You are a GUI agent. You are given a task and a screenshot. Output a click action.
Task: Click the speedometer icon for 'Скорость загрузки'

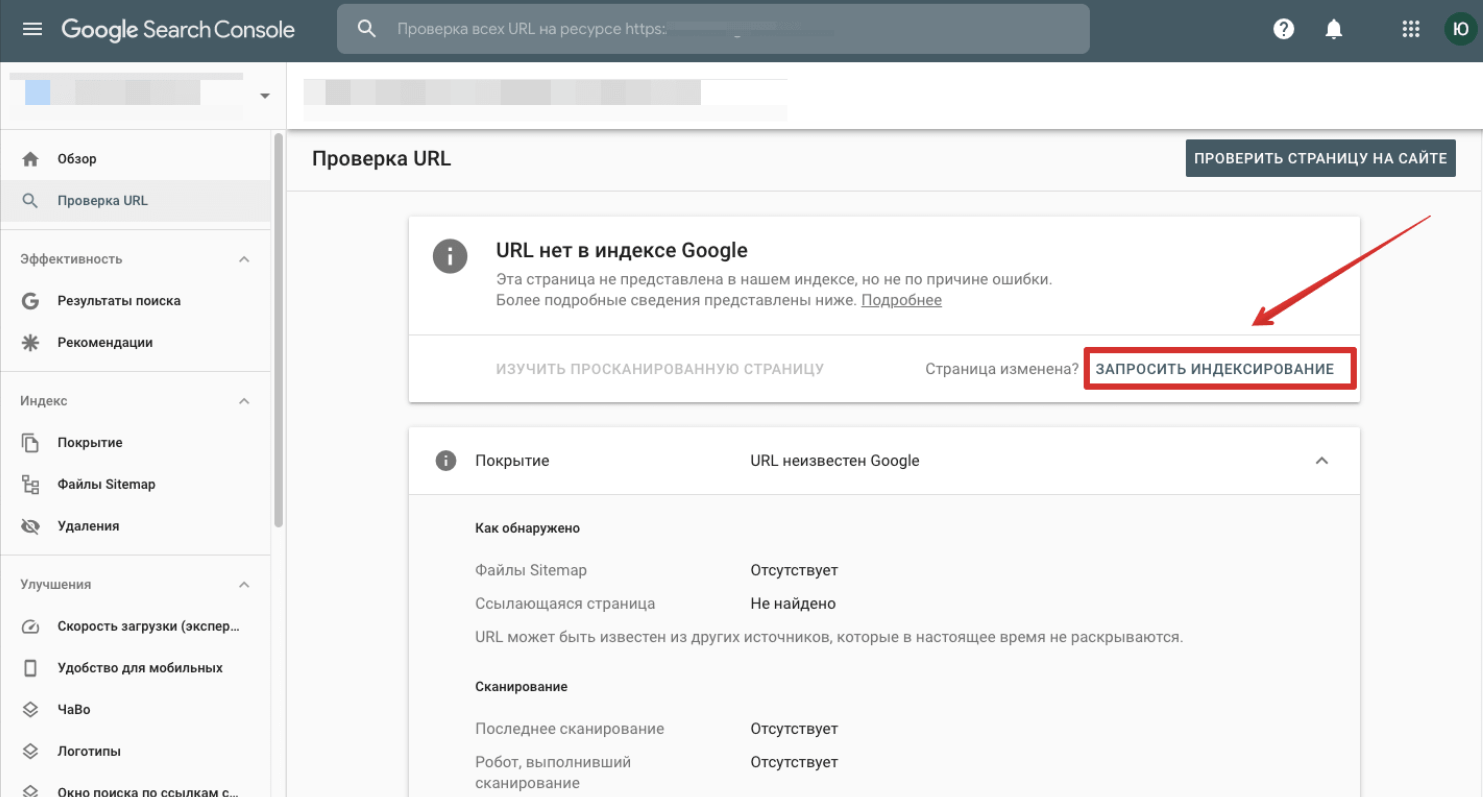(x=30, y=627)
